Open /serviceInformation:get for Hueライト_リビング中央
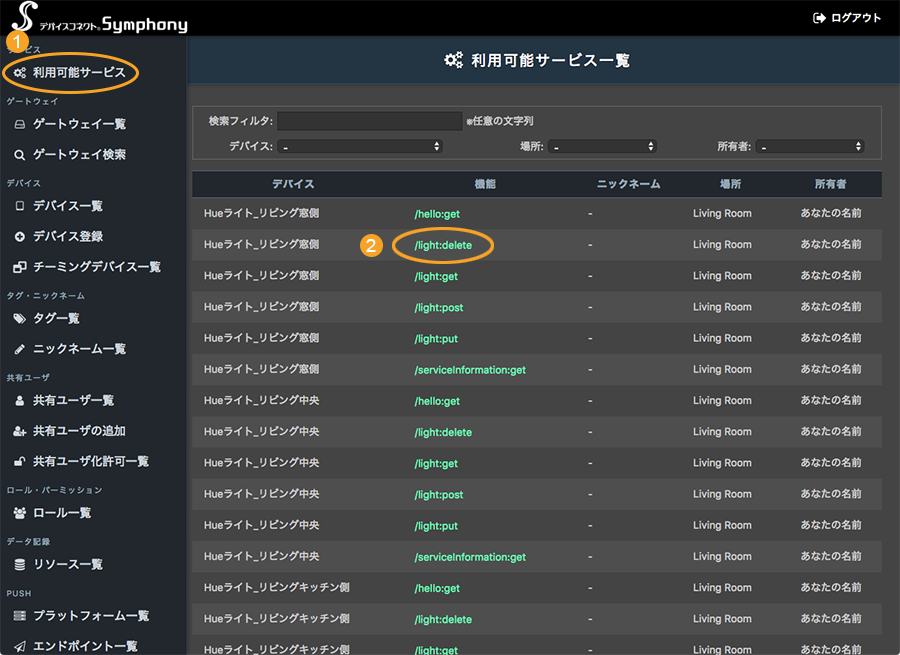Viewport: 900px width, 655px height. [470, 557]
